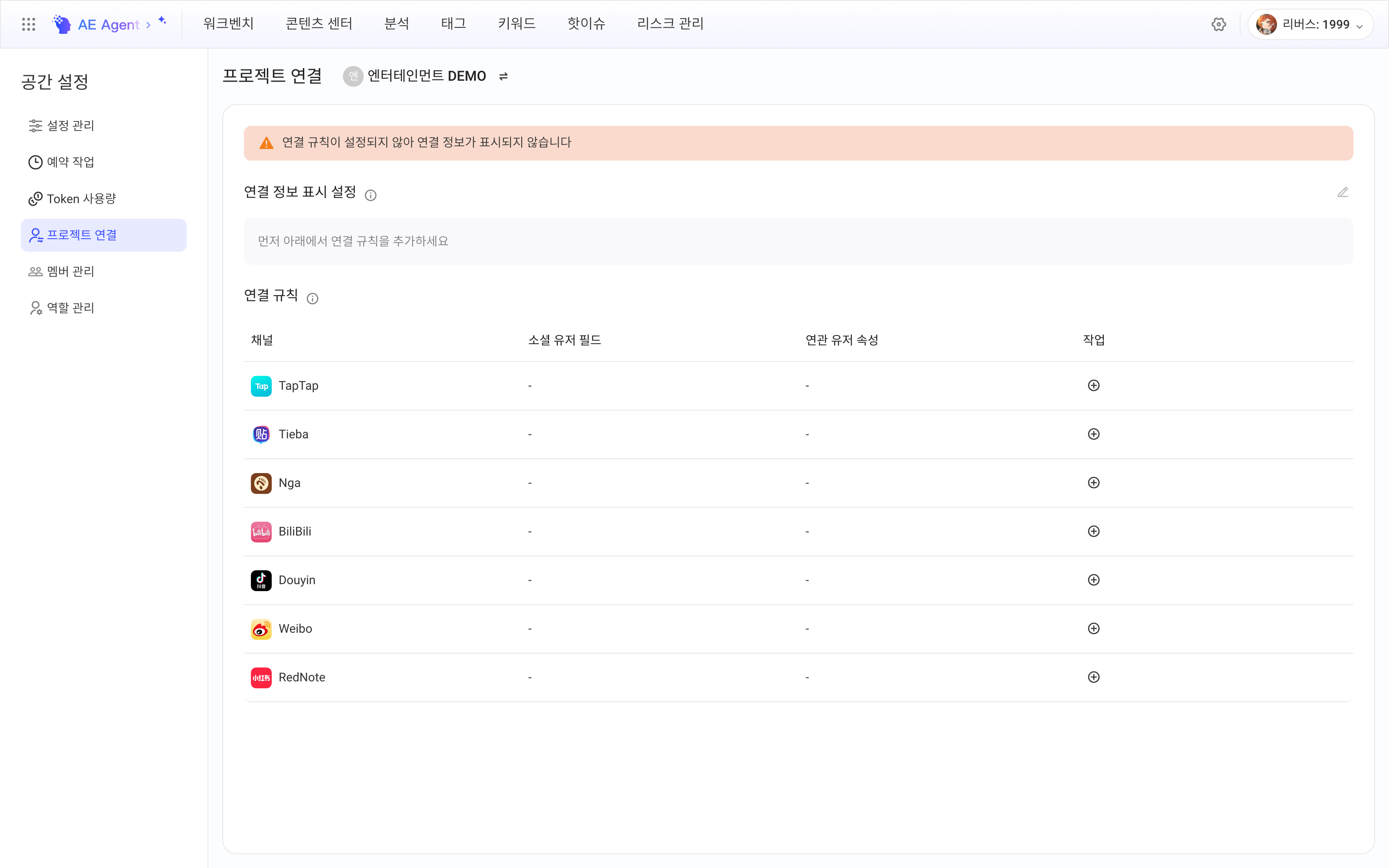Open the 태그 menu
The image size is (1389, 868).
pos(454,23)
